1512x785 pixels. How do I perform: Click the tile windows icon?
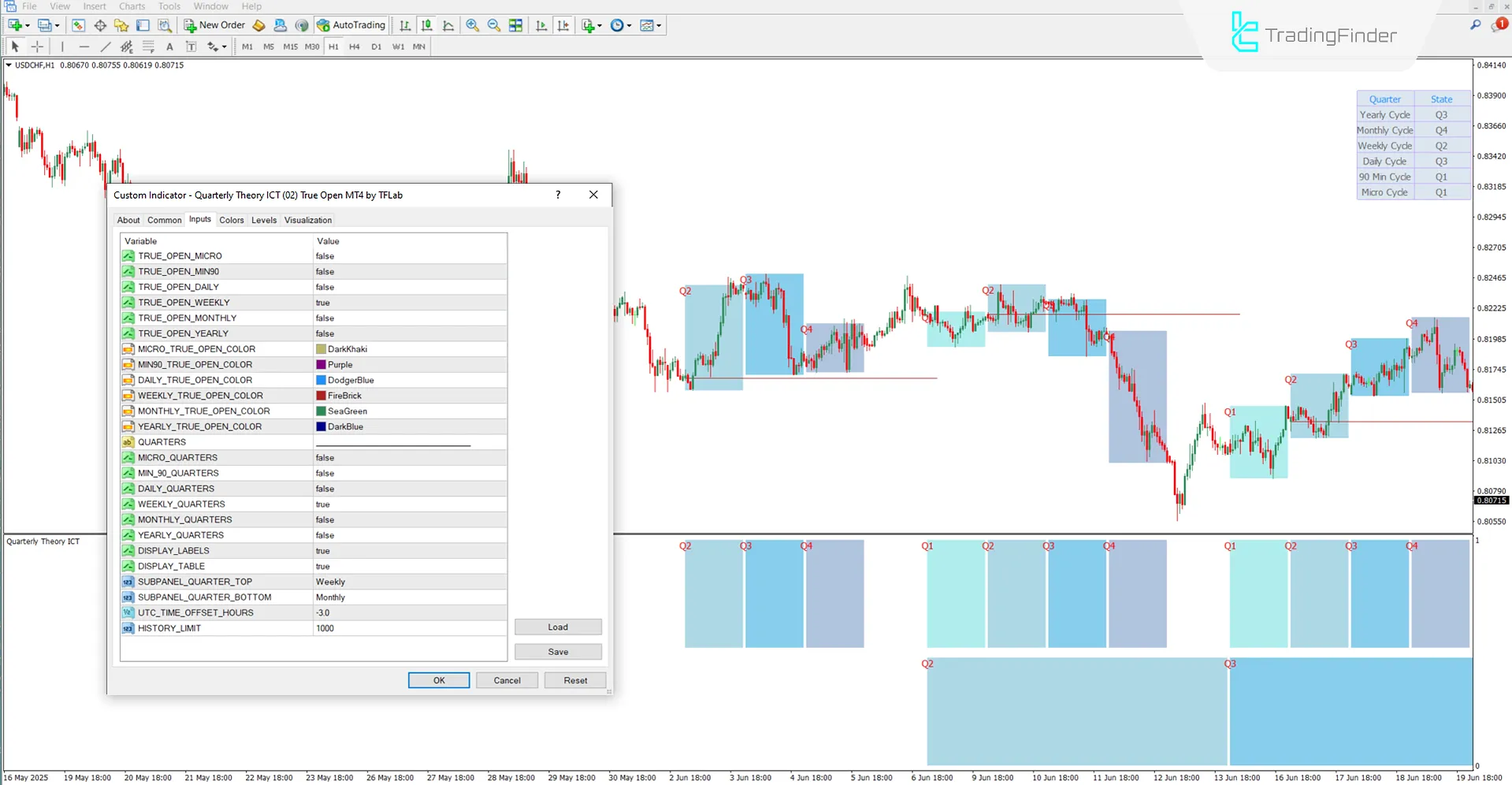(x=516, y=25)
